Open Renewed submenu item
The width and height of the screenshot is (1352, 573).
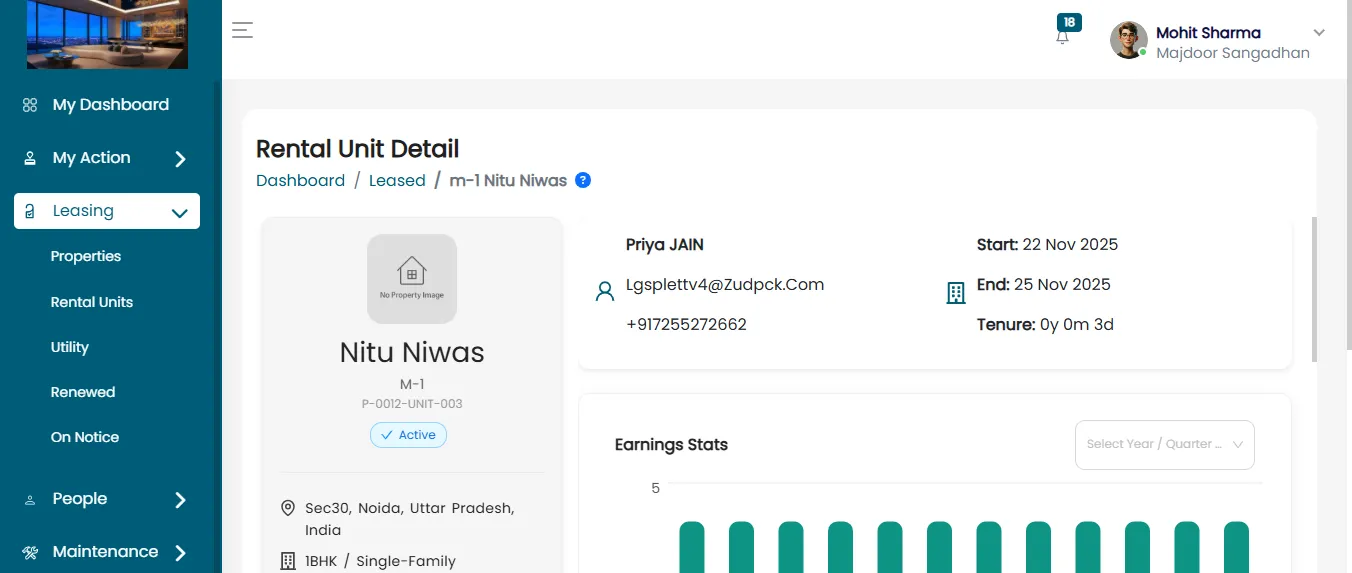(83, 392)
